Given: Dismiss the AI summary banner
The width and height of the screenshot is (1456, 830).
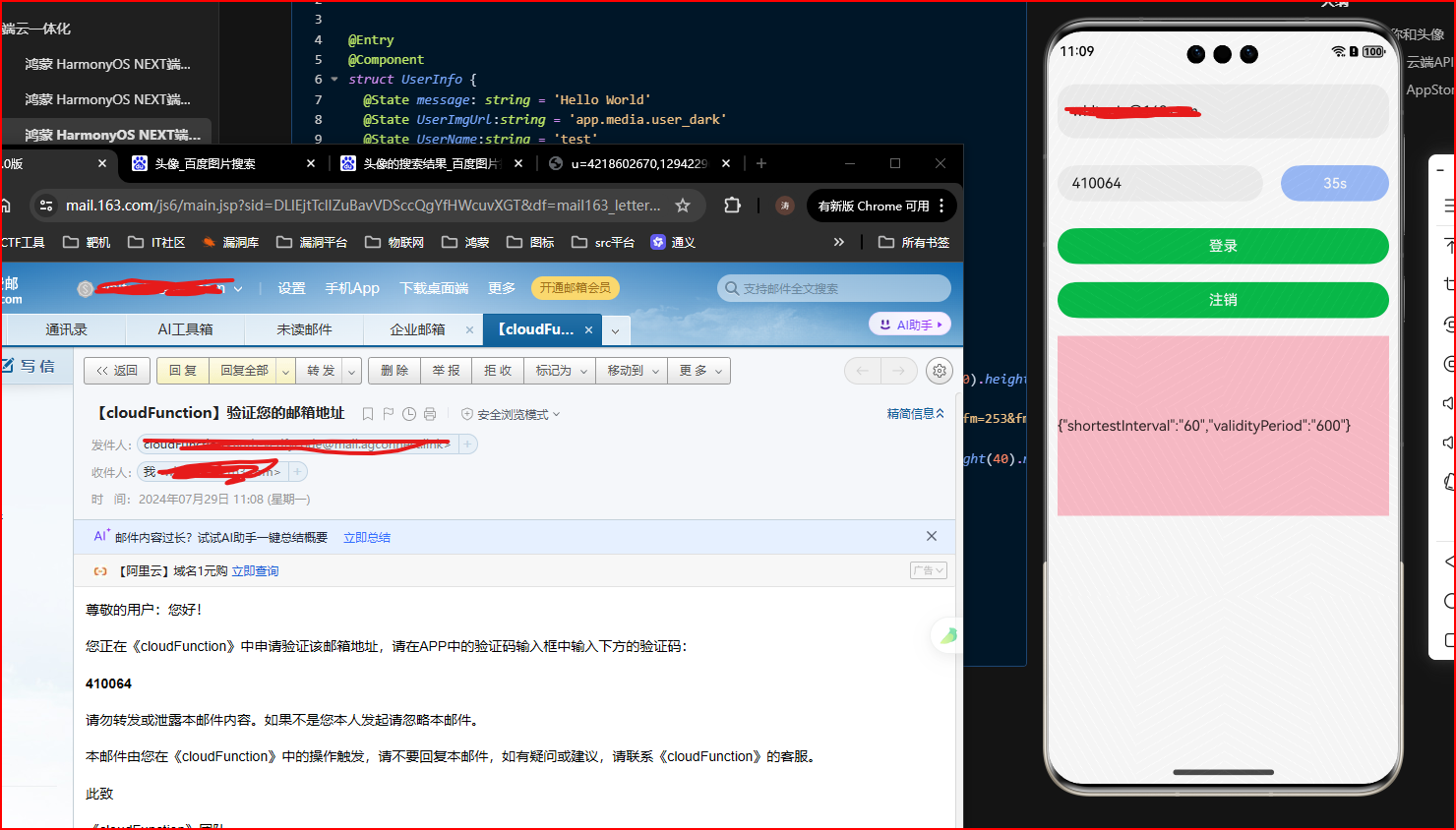Looking at the screenshot, I should pos(932,536).
